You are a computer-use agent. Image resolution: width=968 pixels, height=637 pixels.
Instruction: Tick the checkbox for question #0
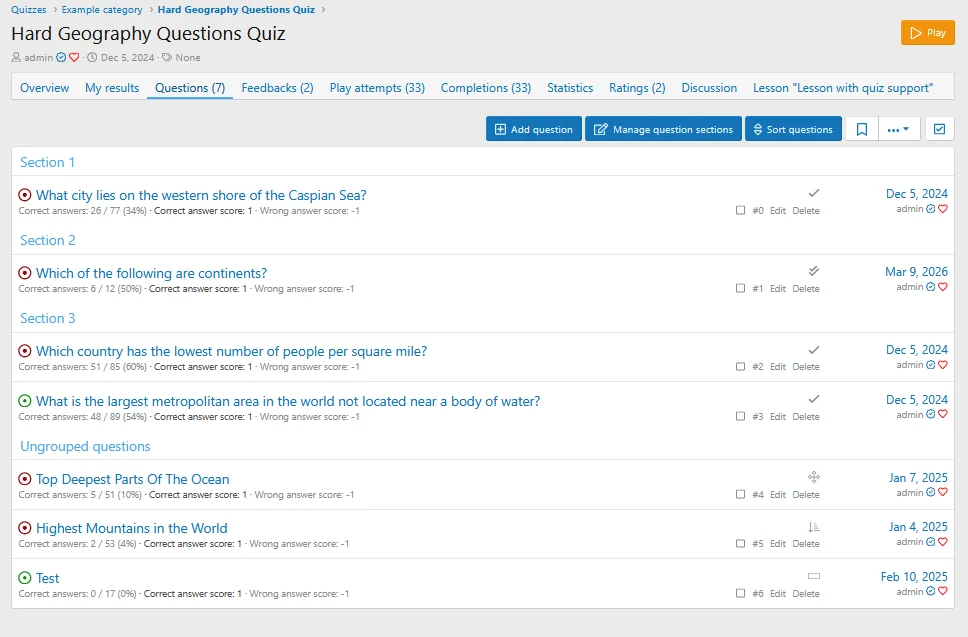point(740,210)
